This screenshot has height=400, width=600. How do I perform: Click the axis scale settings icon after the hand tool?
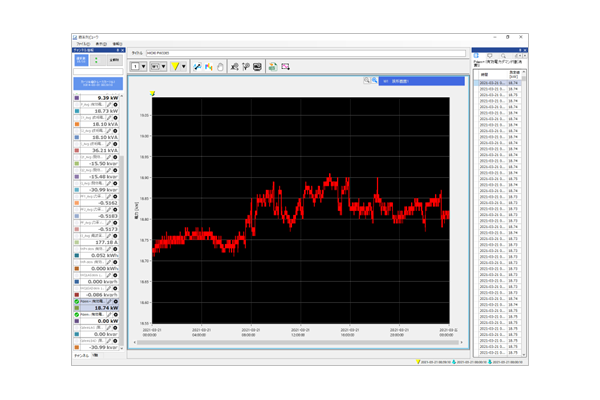(x=234, y=67)
